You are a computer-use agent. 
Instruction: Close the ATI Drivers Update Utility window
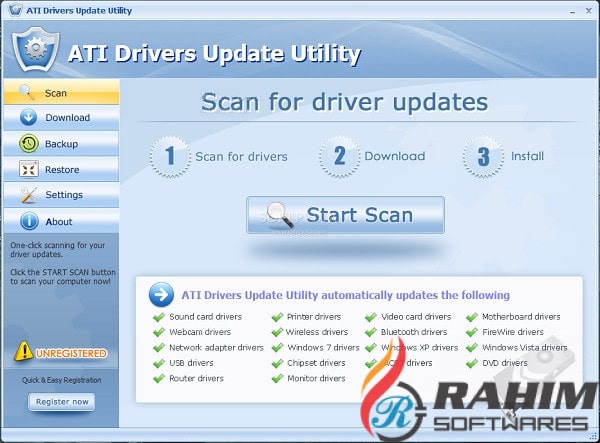[x=589, y=11]
